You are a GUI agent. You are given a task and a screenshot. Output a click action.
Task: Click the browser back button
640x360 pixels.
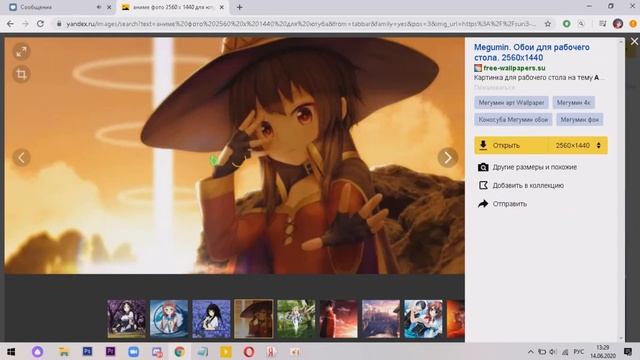(x=10, y=24)
